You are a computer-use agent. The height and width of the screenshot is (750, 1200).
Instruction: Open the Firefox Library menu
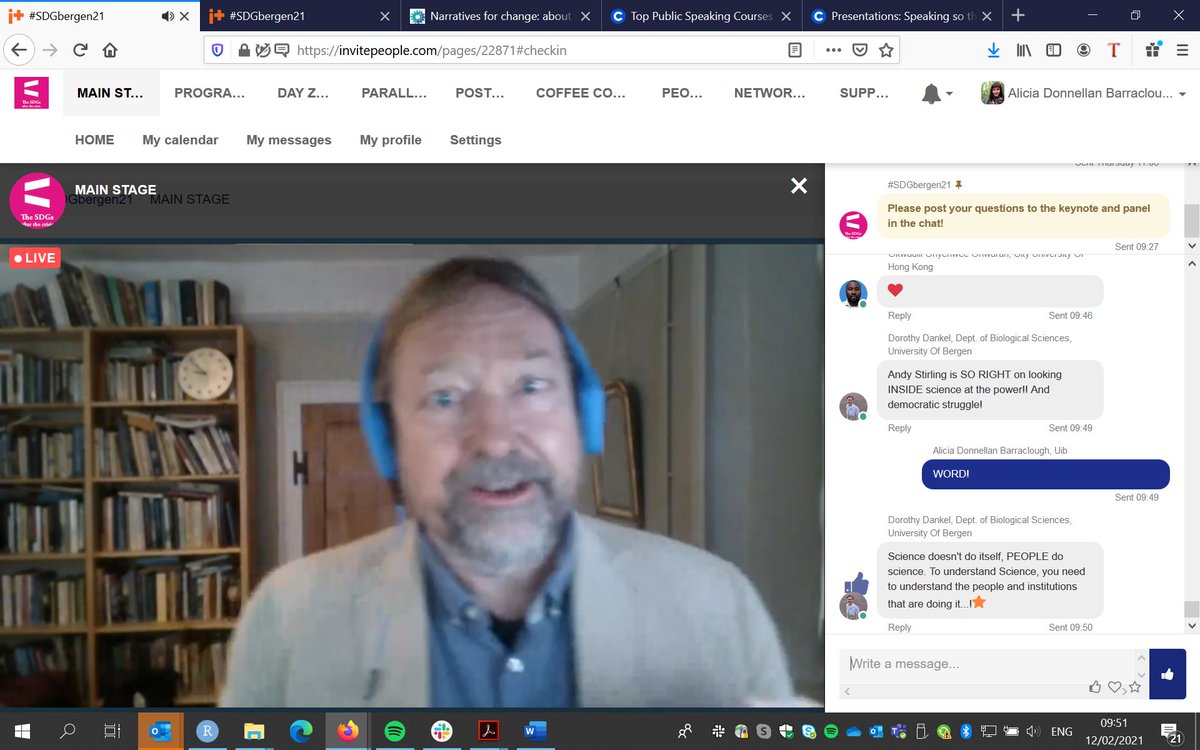(1025, 49)
